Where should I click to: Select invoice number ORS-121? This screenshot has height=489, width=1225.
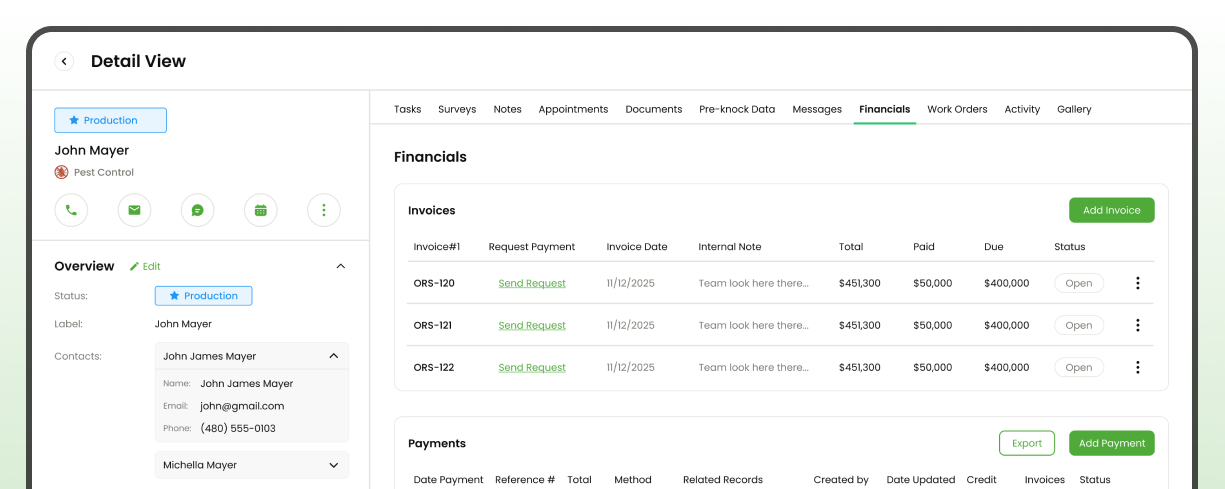pos(434,325)
